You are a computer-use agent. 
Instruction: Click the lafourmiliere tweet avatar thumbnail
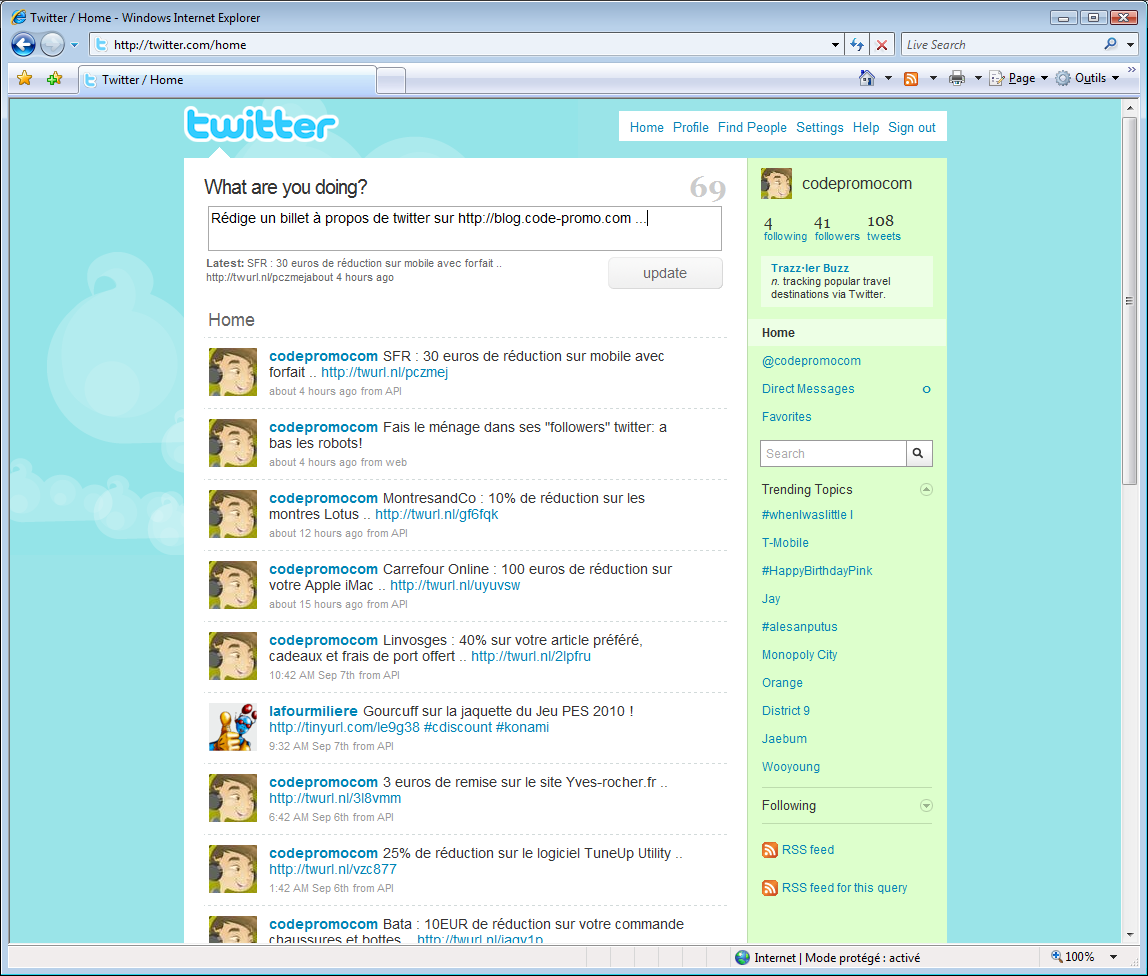click(x=233, y=727)
